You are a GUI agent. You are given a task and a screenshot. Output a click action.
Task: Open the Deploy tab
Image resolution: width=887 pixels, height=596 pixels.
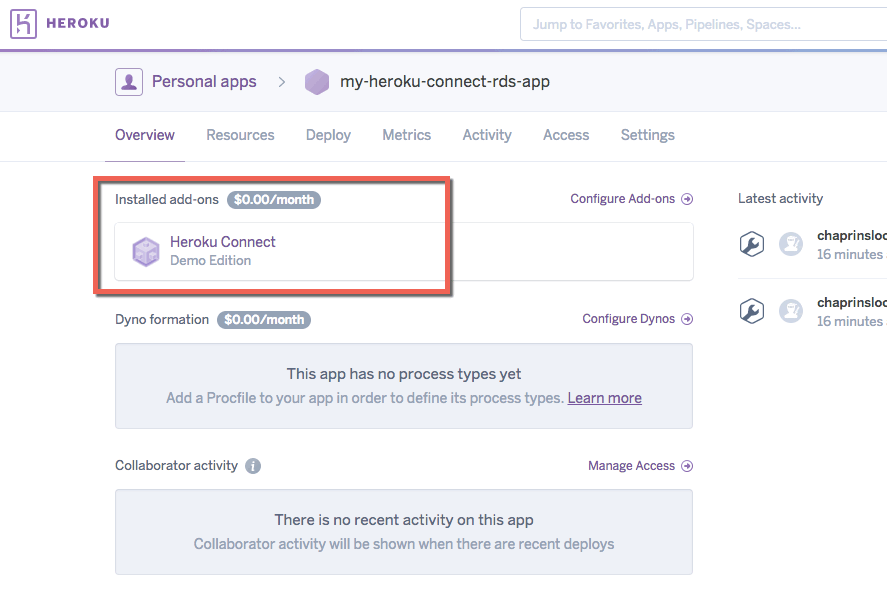(x=328, y=135)
